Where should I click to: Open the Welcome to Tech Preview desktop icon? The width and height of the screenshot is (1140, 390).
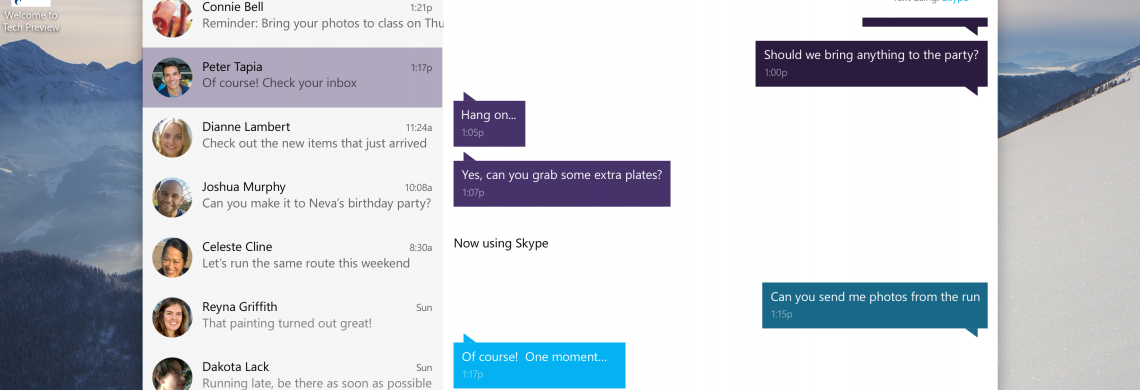pyautogui.click(x=31, y=16)
